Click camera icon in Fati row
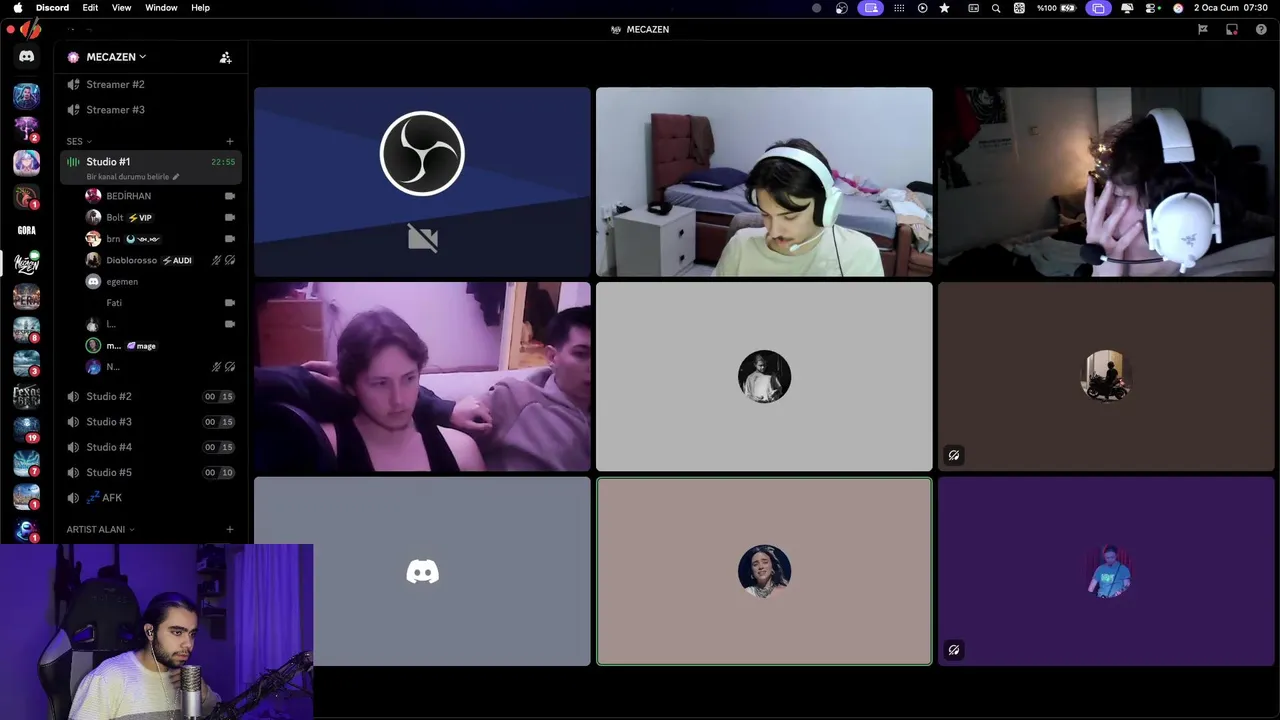 coord(230,303)
